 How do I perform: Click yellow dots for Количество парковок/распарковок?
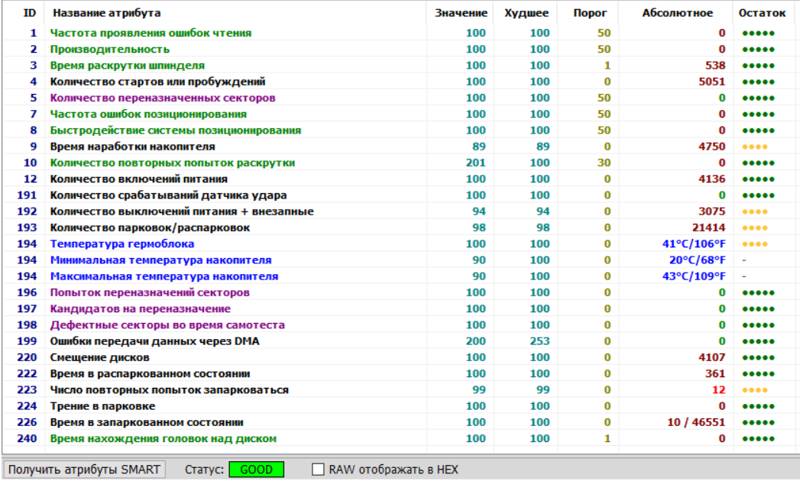[x=755, y=228]
